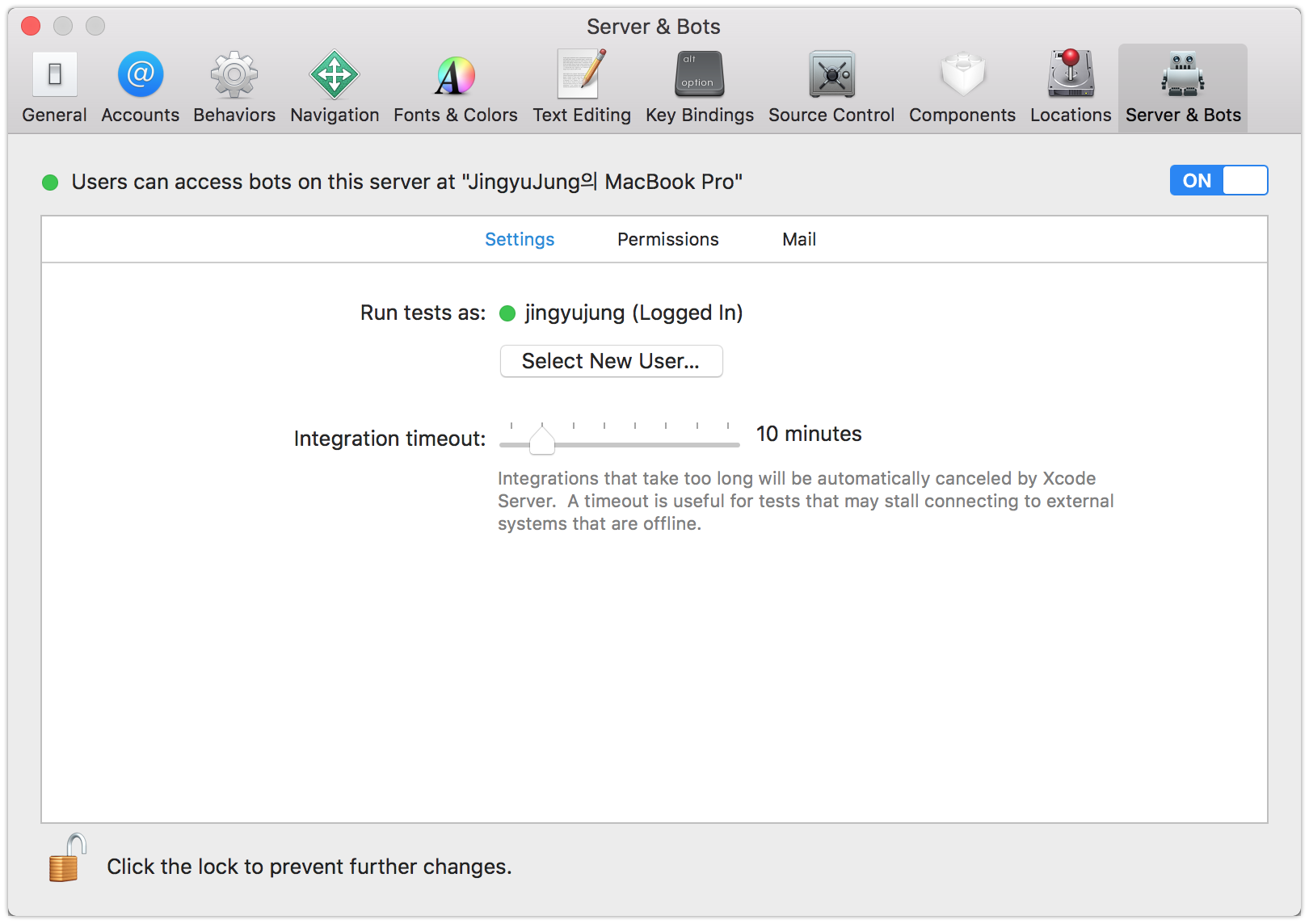Image resolution: width=1309 pixels, height=924 pixels.
Task: Click the "Click the lock to prevent" text
Action: [x=309, y=867]
